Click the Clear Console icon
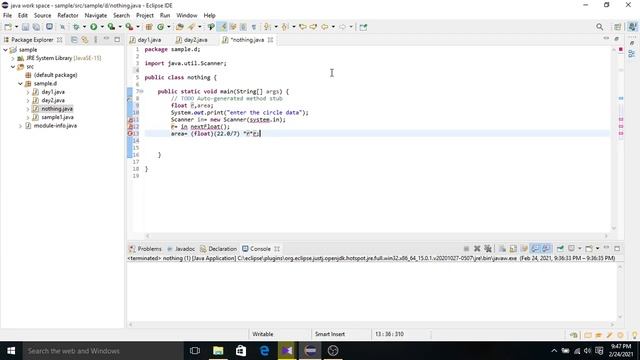The width and height of the screenshot is (640, 360). (x=502, y=249)
